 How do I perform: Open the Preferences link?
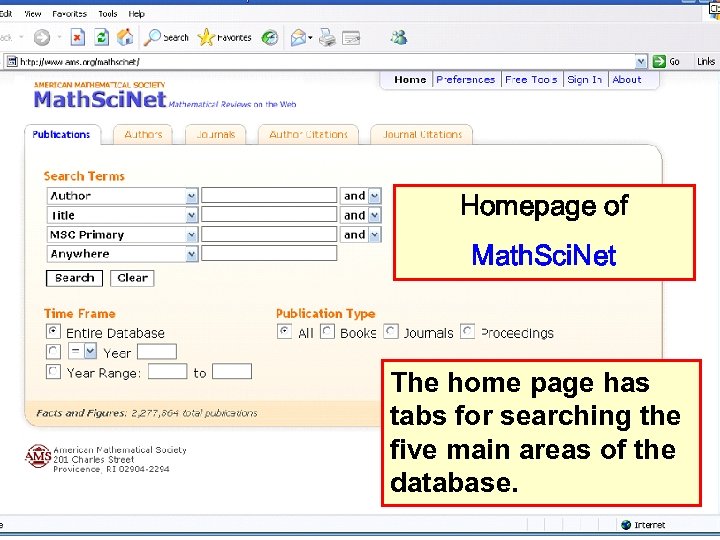click(466, 79)
